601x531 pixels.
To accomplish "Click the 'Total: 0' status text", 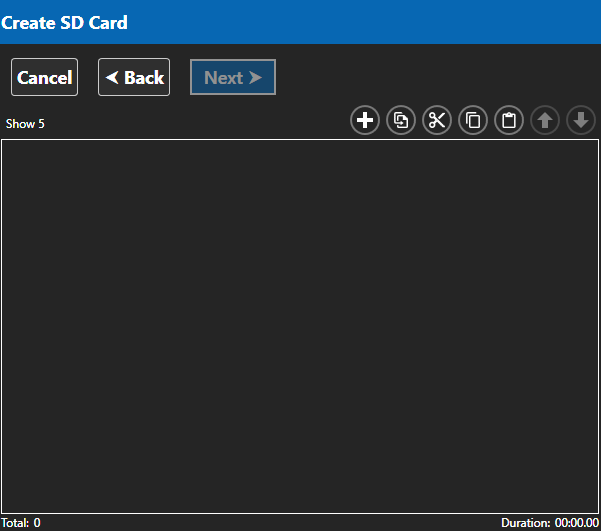I will tap(21, 523).
